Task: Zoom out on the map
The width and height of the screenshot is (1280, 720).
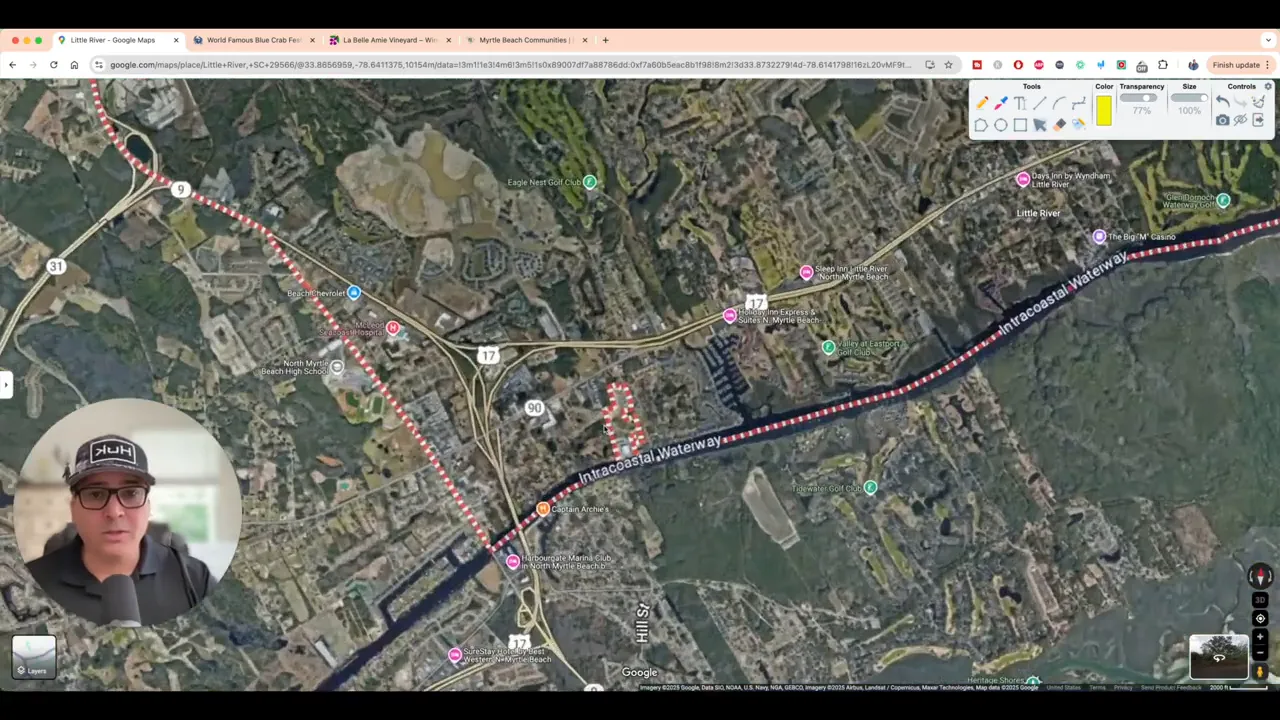Action: tap(1260, 653)
